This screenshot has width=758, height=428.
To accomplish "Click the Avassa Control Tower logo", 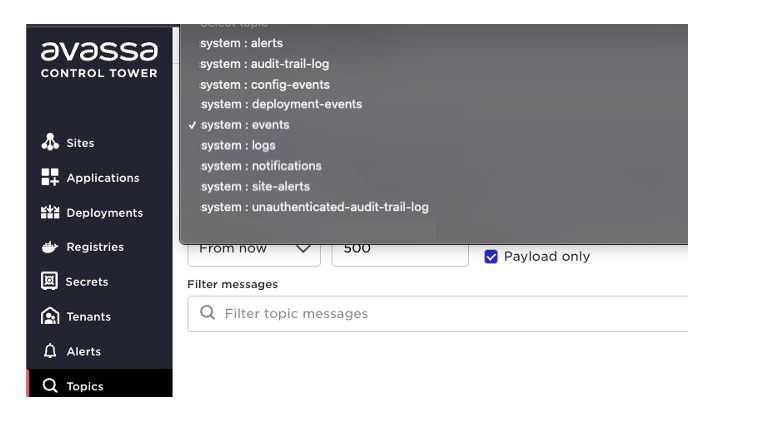I will point(99,59).
